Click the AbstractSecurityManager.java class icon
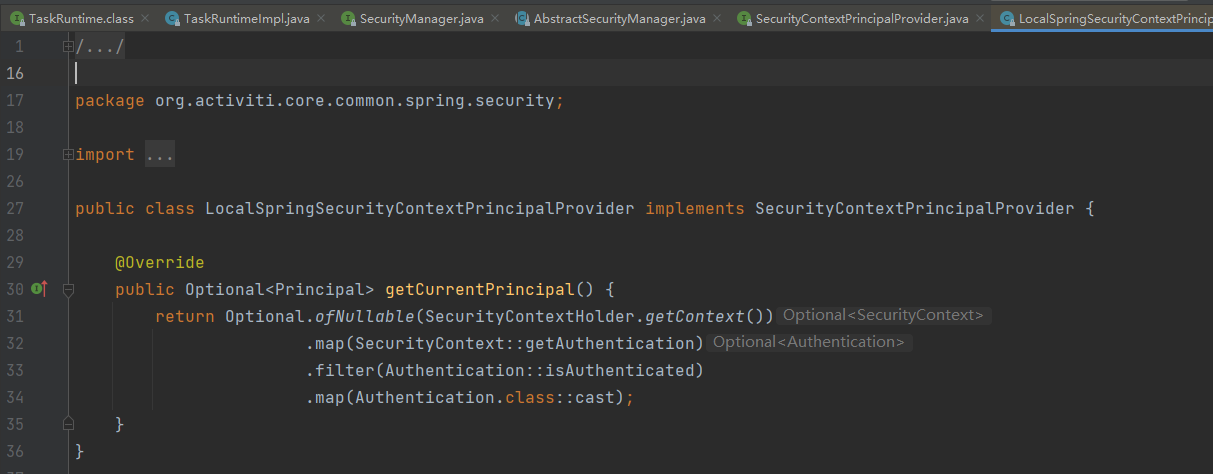 pyautogui.click(x=522, y=19)
